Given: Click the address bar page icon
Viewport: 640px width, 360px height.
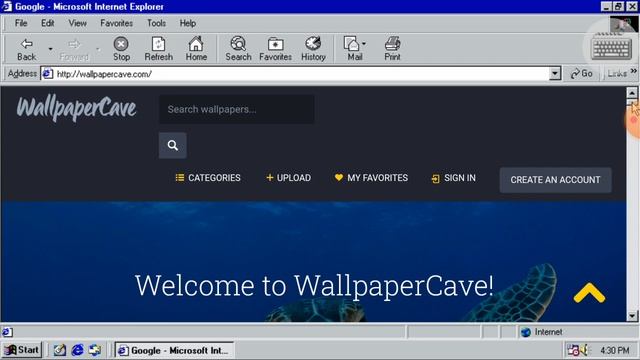Looking at the screenshot, I should point(48,74).
